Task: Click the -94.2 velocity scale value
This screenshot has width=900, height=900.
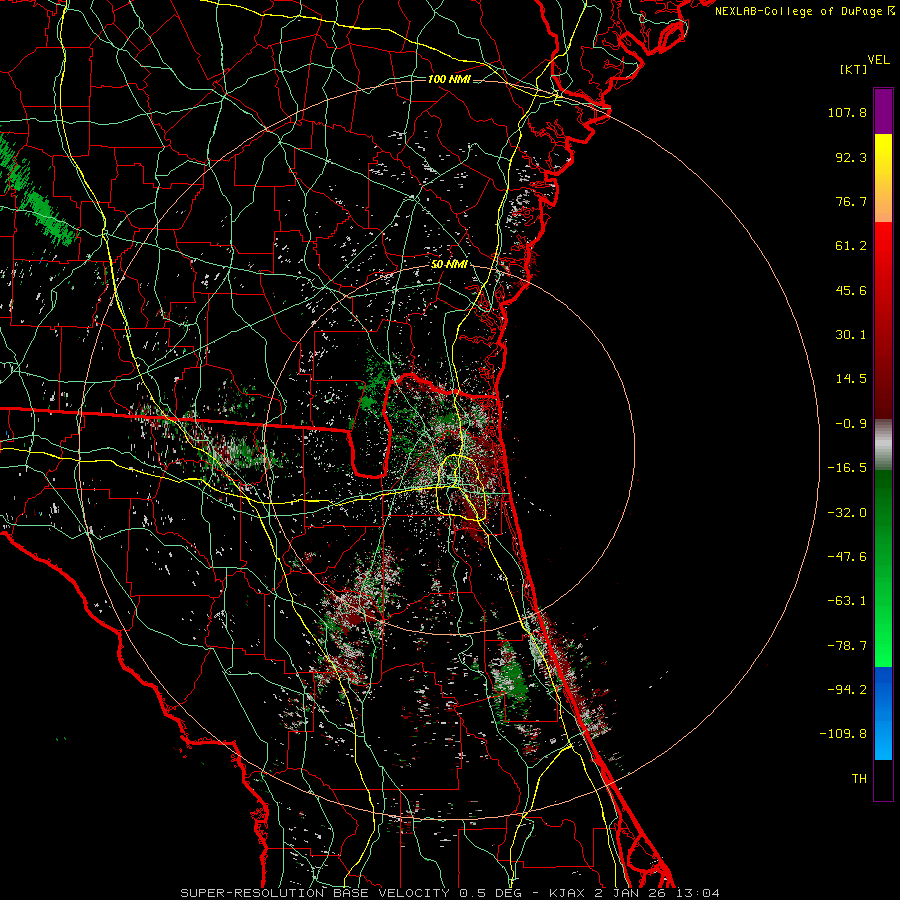Action: [847, 689]
